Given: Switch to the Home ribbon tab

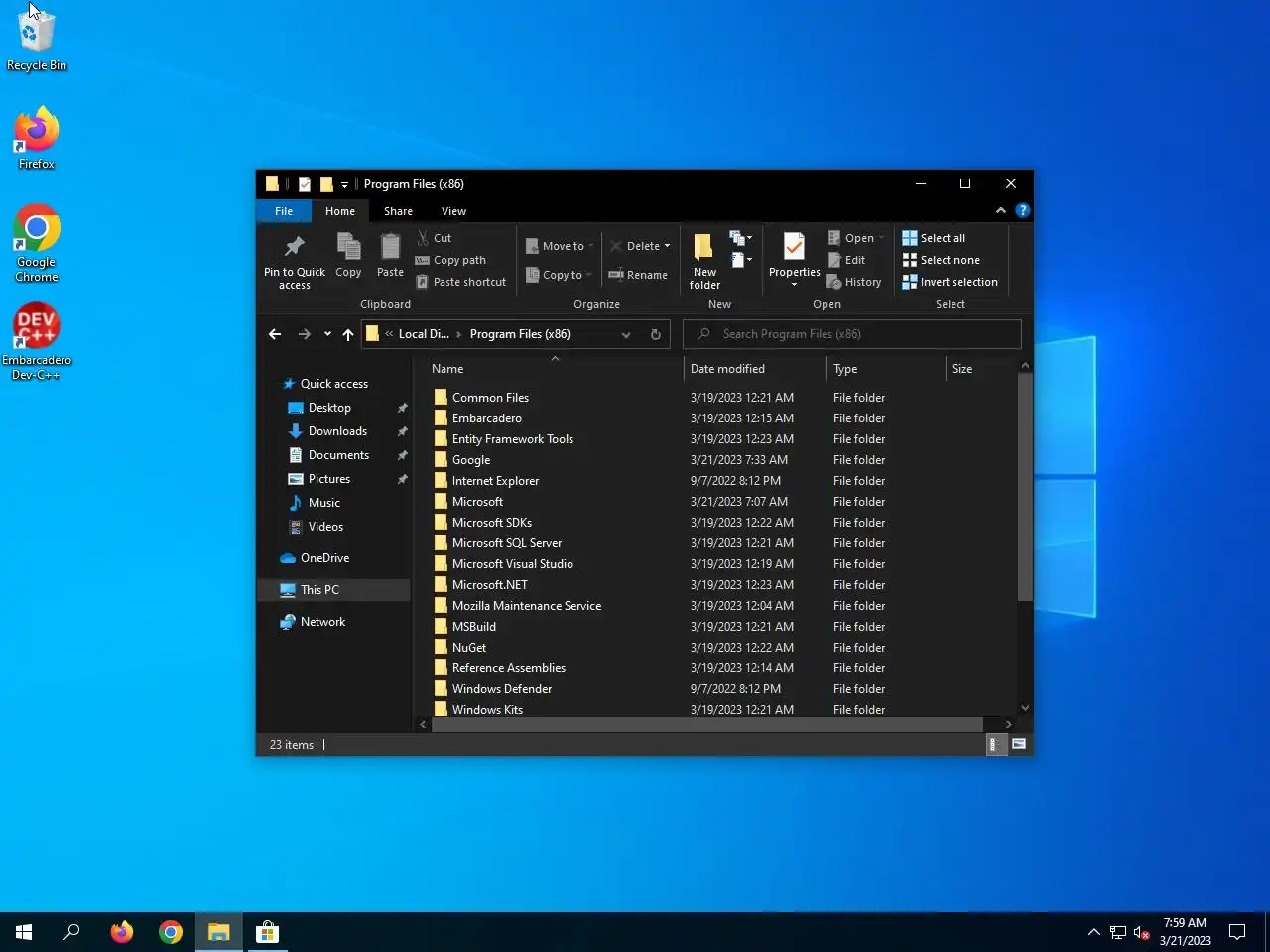Looking at the screenshot, I should click(340, 211).
